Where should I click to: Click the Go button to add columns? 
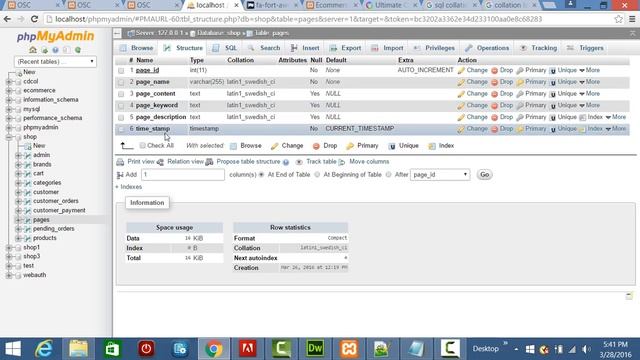pos(484,175)
